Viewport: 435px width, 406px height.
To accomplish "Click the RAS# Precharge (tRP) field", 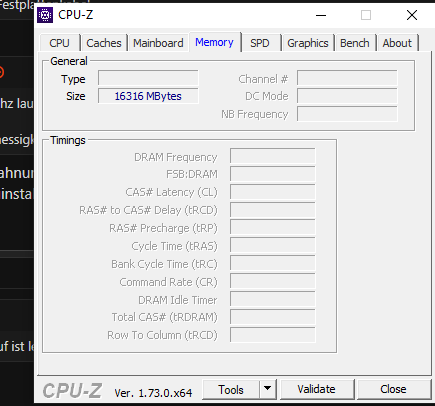I will pyautogui.click(x=272, y=228).
